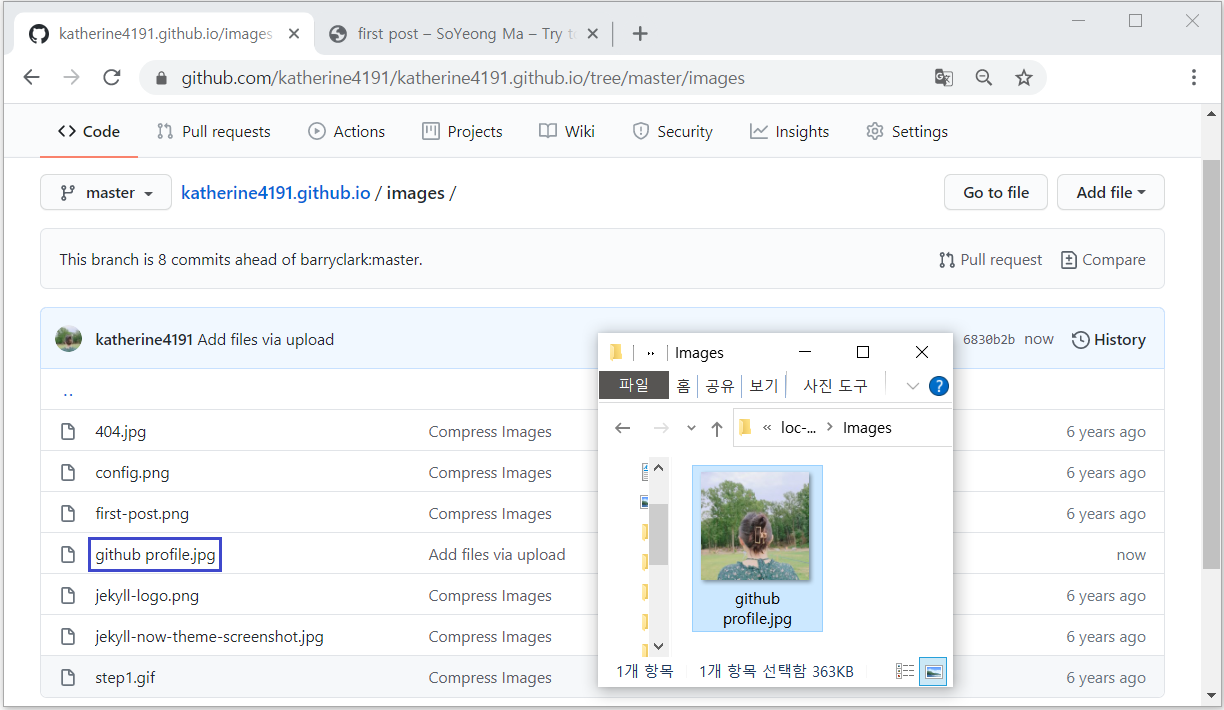
Task: Open Chrome three-dot menu
Action: click(x=1194, y=78)
